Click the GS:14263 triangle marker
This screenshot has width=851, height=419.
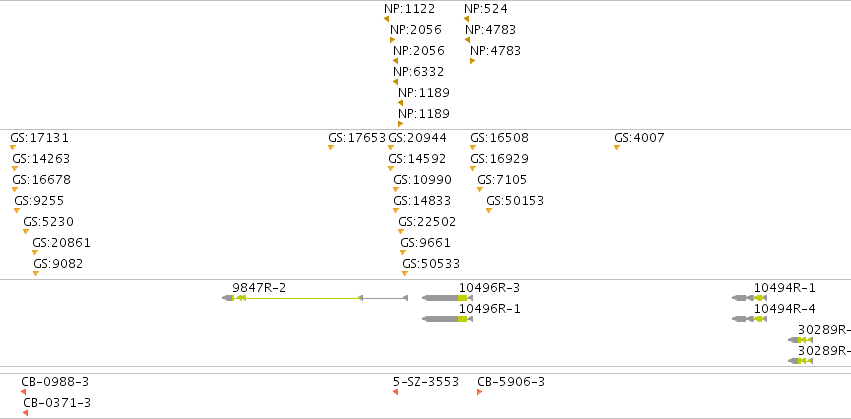coord(15,169)
